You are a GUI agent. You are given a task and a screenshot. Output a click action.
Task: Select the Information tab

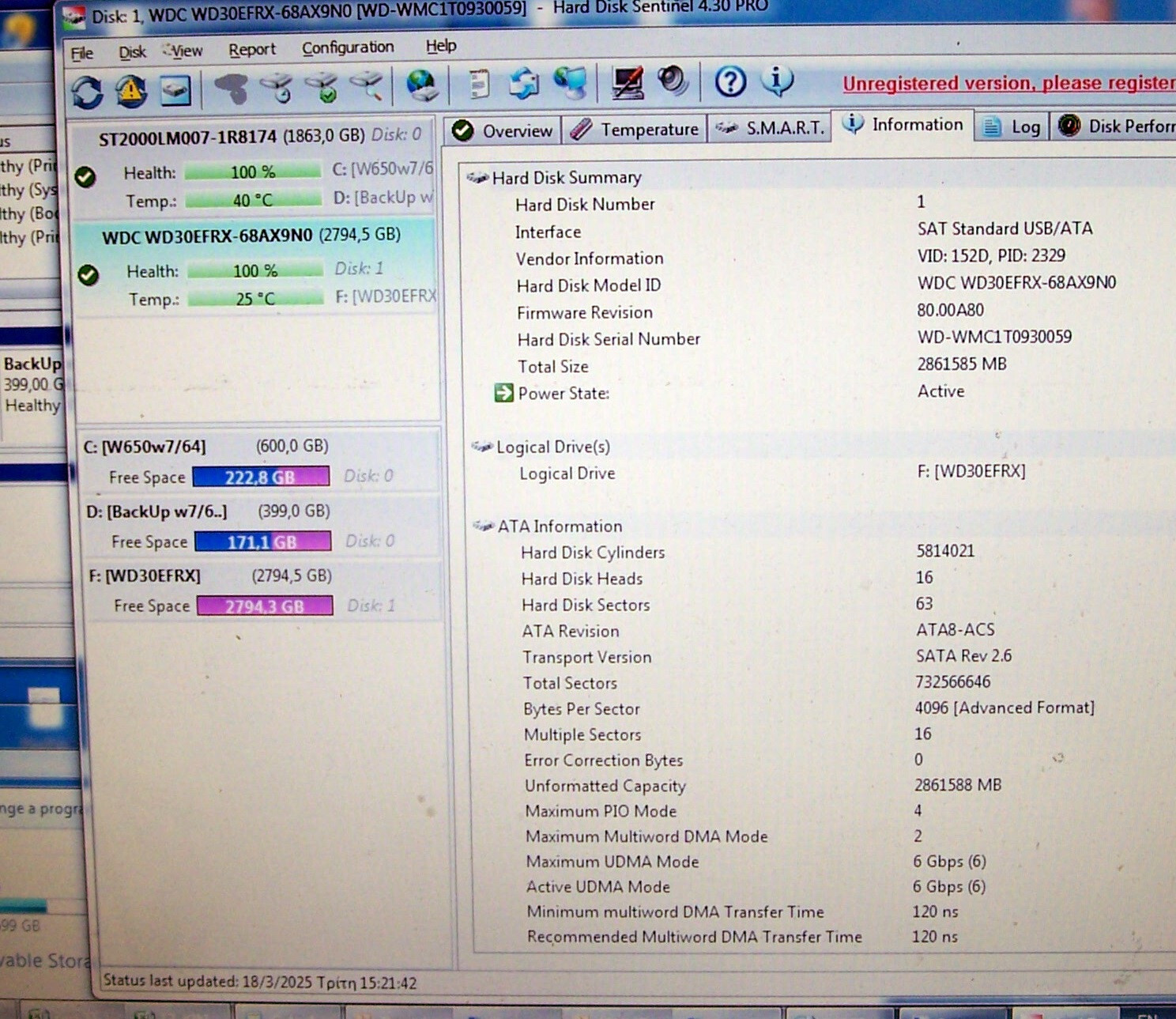[x=903, y=125]
